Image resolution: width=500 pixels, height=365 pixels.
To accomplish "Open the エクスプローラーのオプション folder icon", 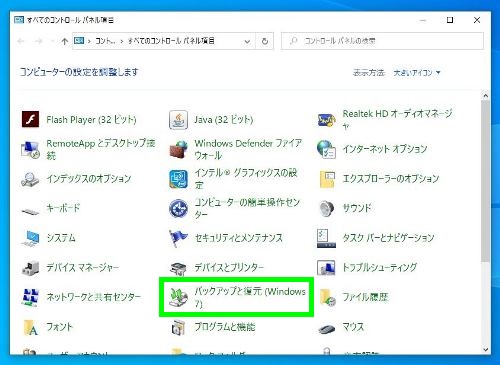I will point(327,179).
